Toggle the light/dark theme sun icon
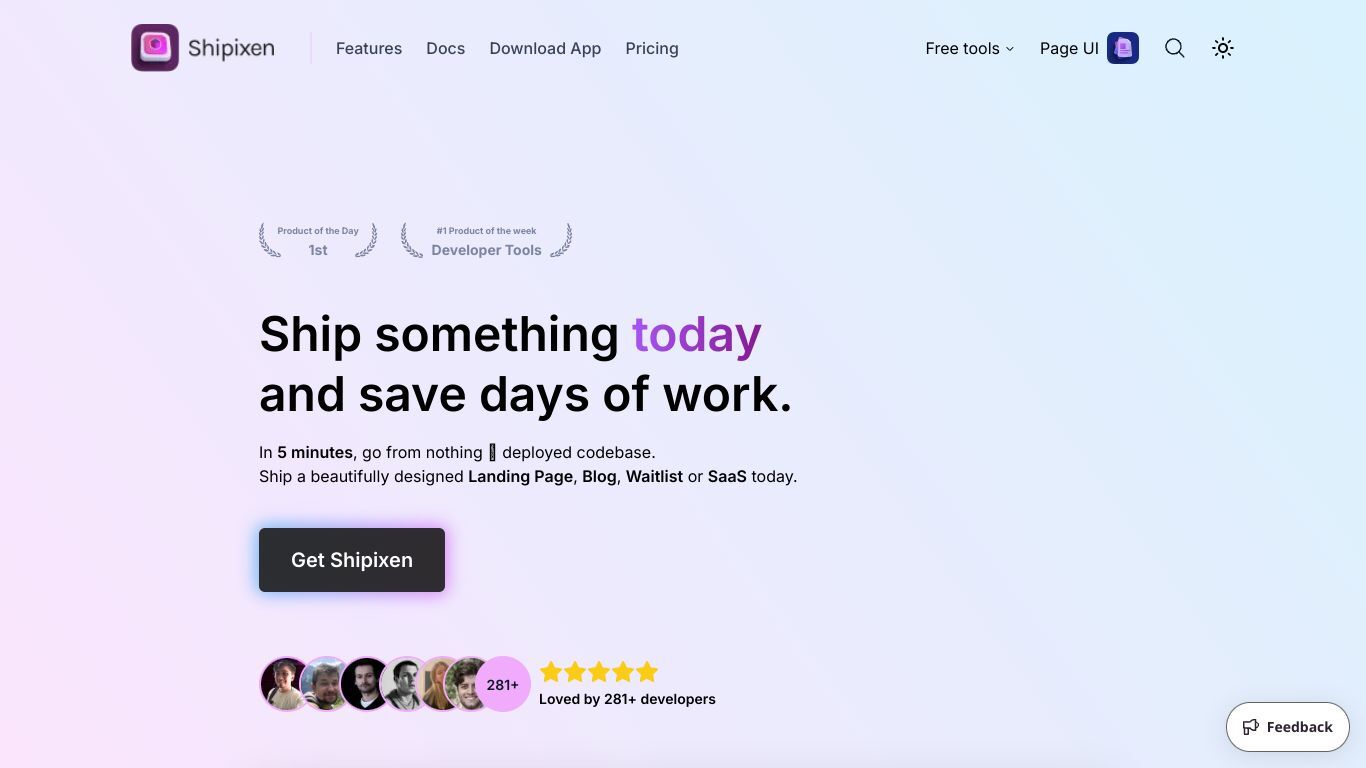Viewport: 1366px width, 768px height. (1223, 48)
